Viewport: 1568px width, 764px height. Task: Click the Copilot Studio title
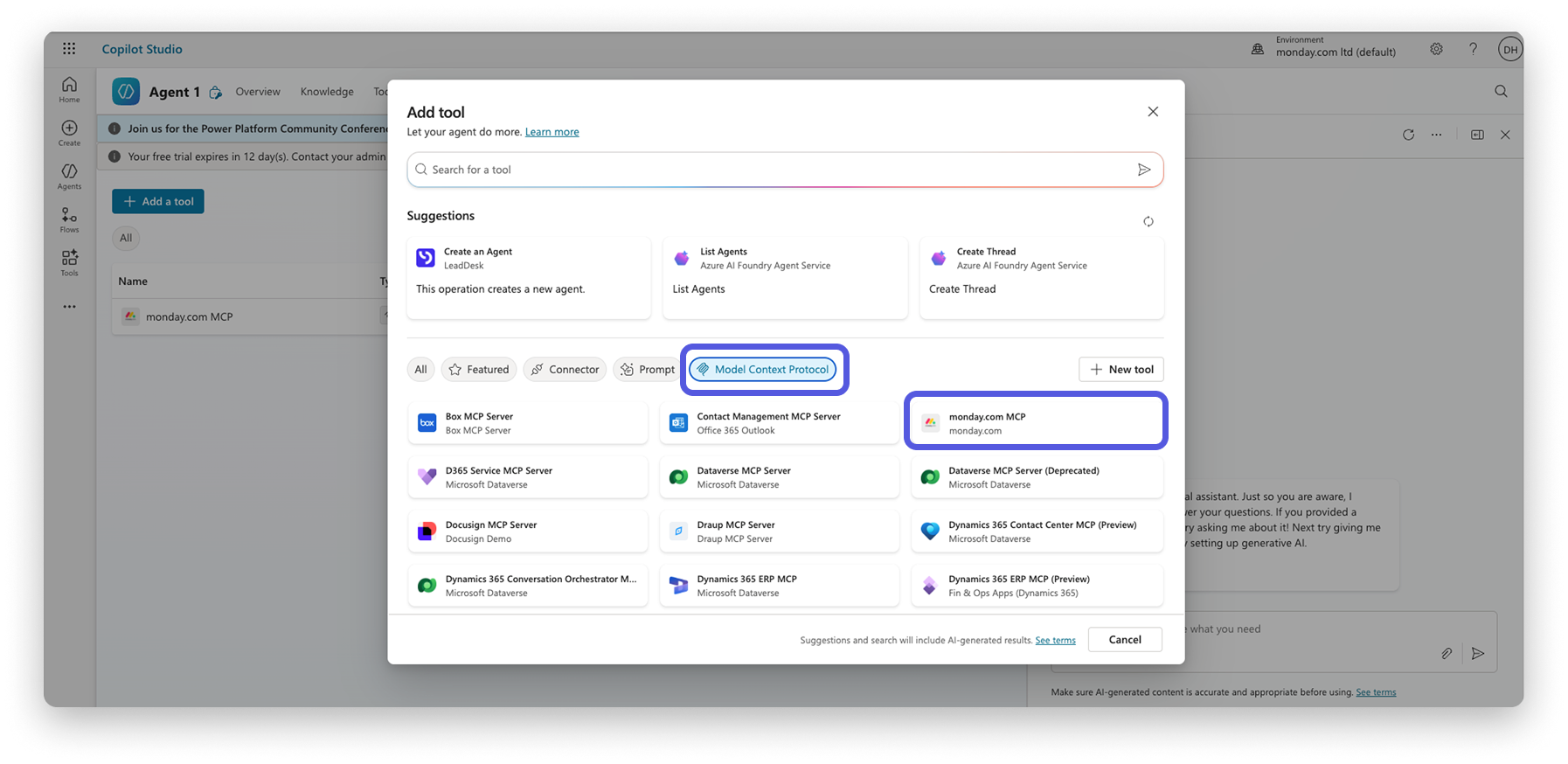[x=142, y=49]
